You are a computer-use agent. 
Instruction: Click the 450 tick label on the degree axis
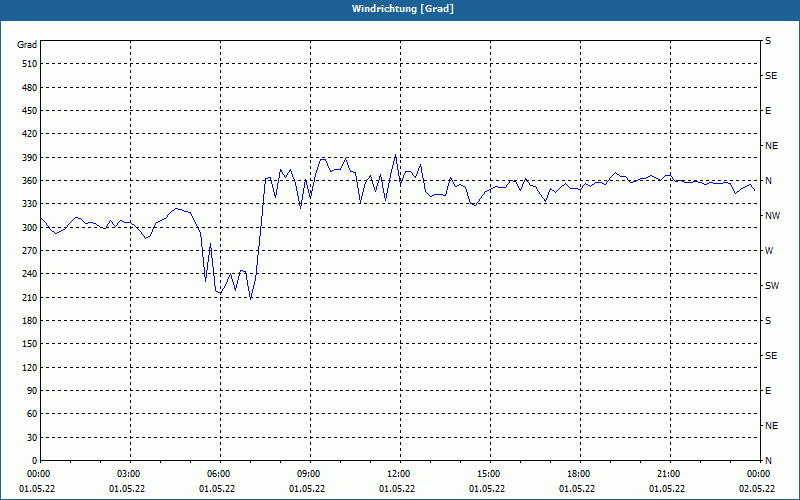[x=29, y=111]
